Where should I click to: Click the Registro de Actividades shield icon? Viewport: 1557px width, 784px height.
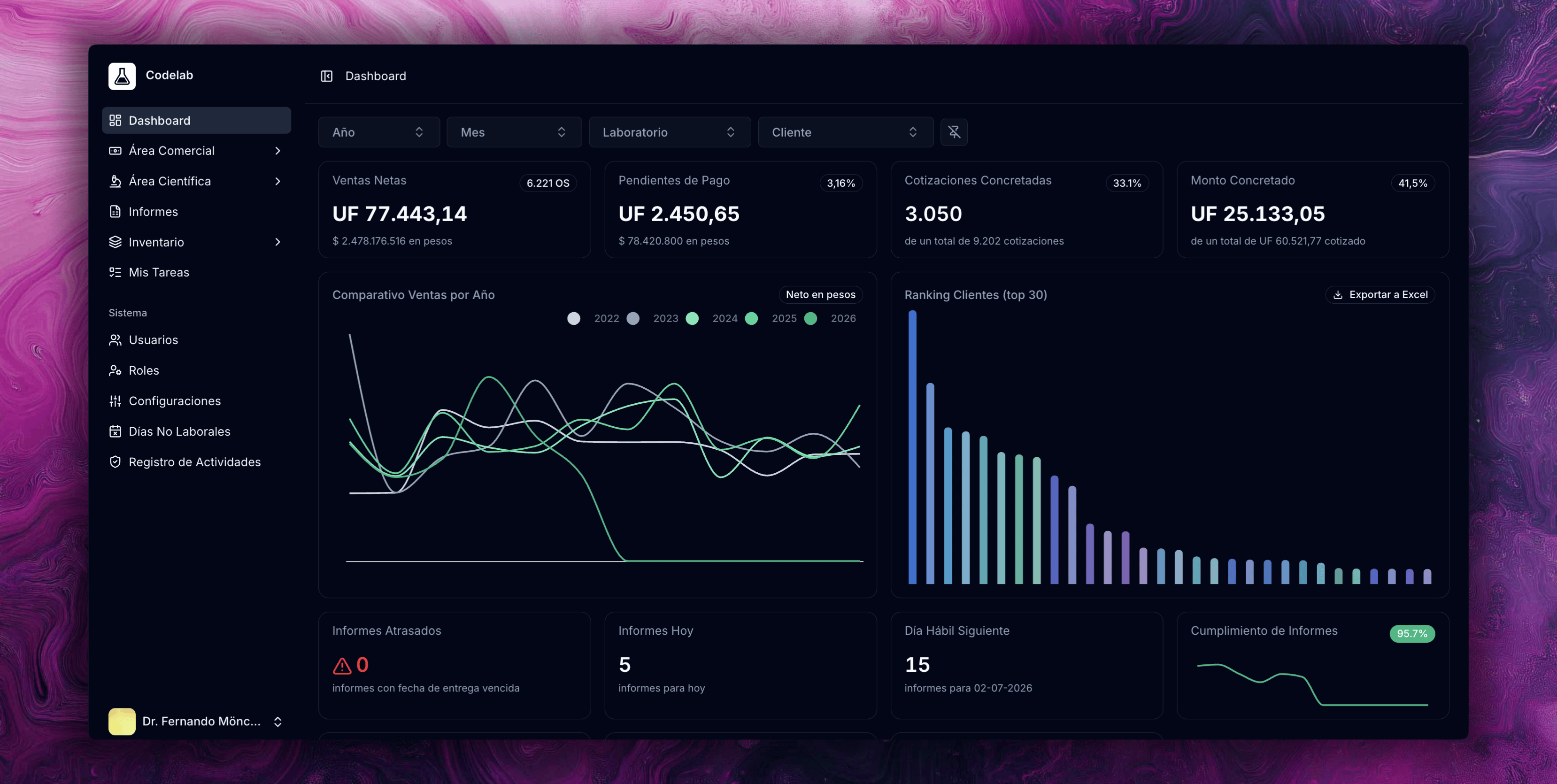click(x=115, y=462)
